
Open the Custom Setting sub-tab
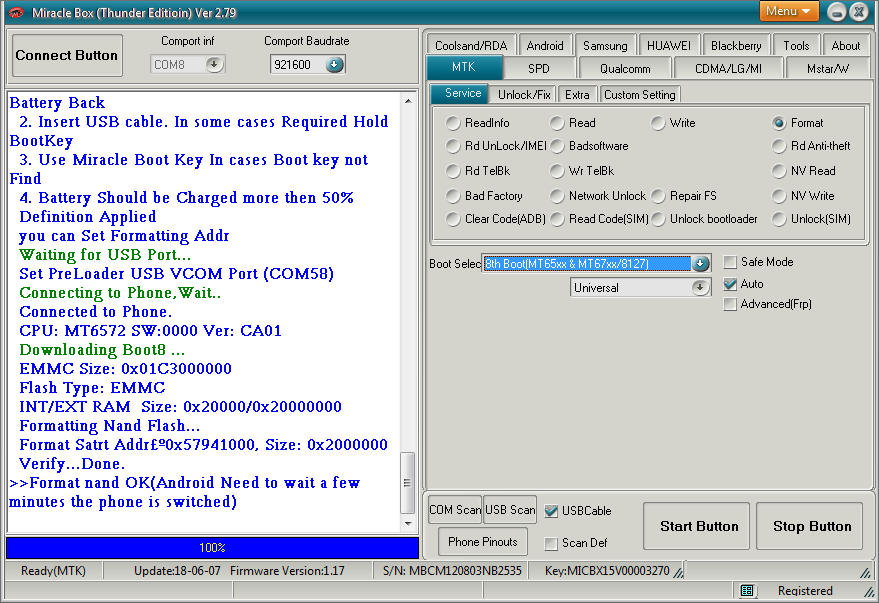pyautogui.click(x=640, y=95)
